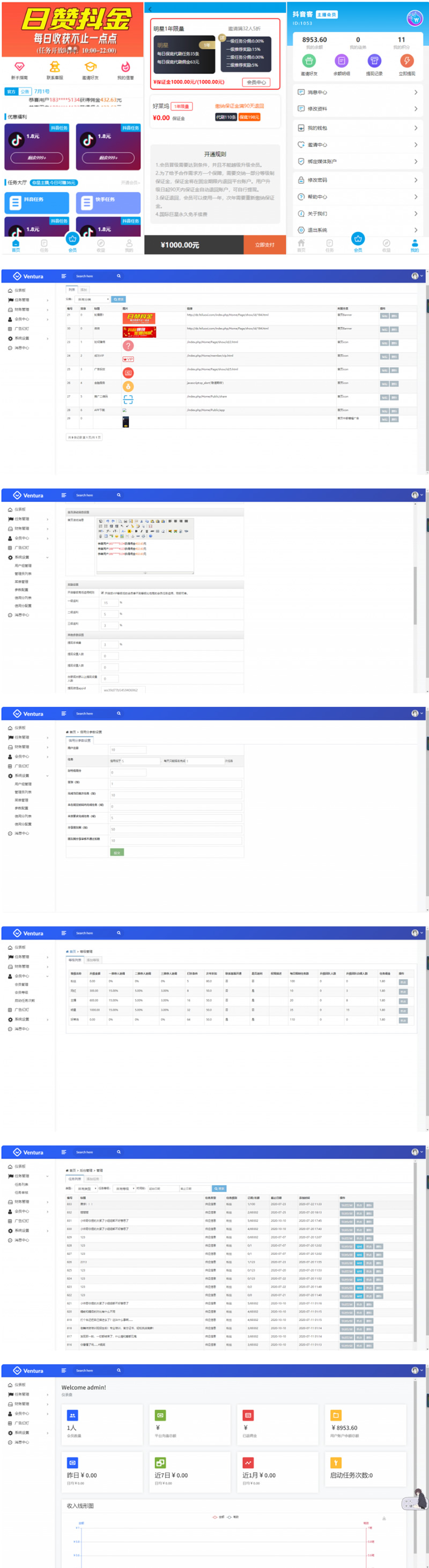Open the 新手指南 beginner guide icon
429x1568 pixels.
click(x=19, y=67)
